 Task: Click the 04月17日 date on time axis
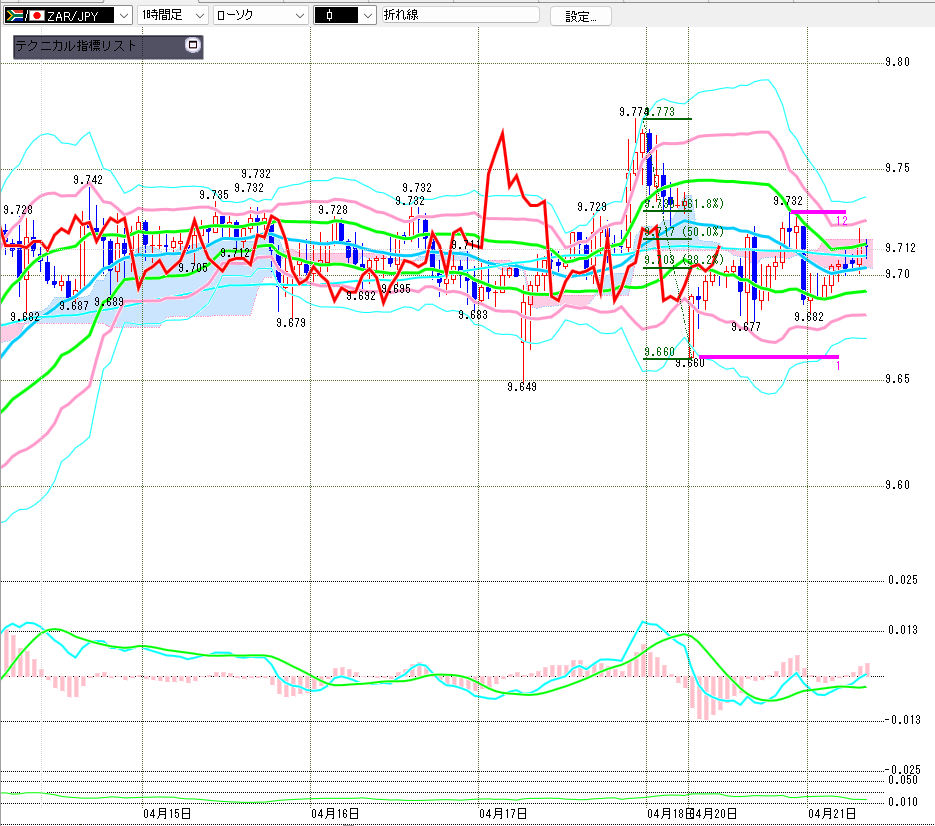click(x=503, y=814)
